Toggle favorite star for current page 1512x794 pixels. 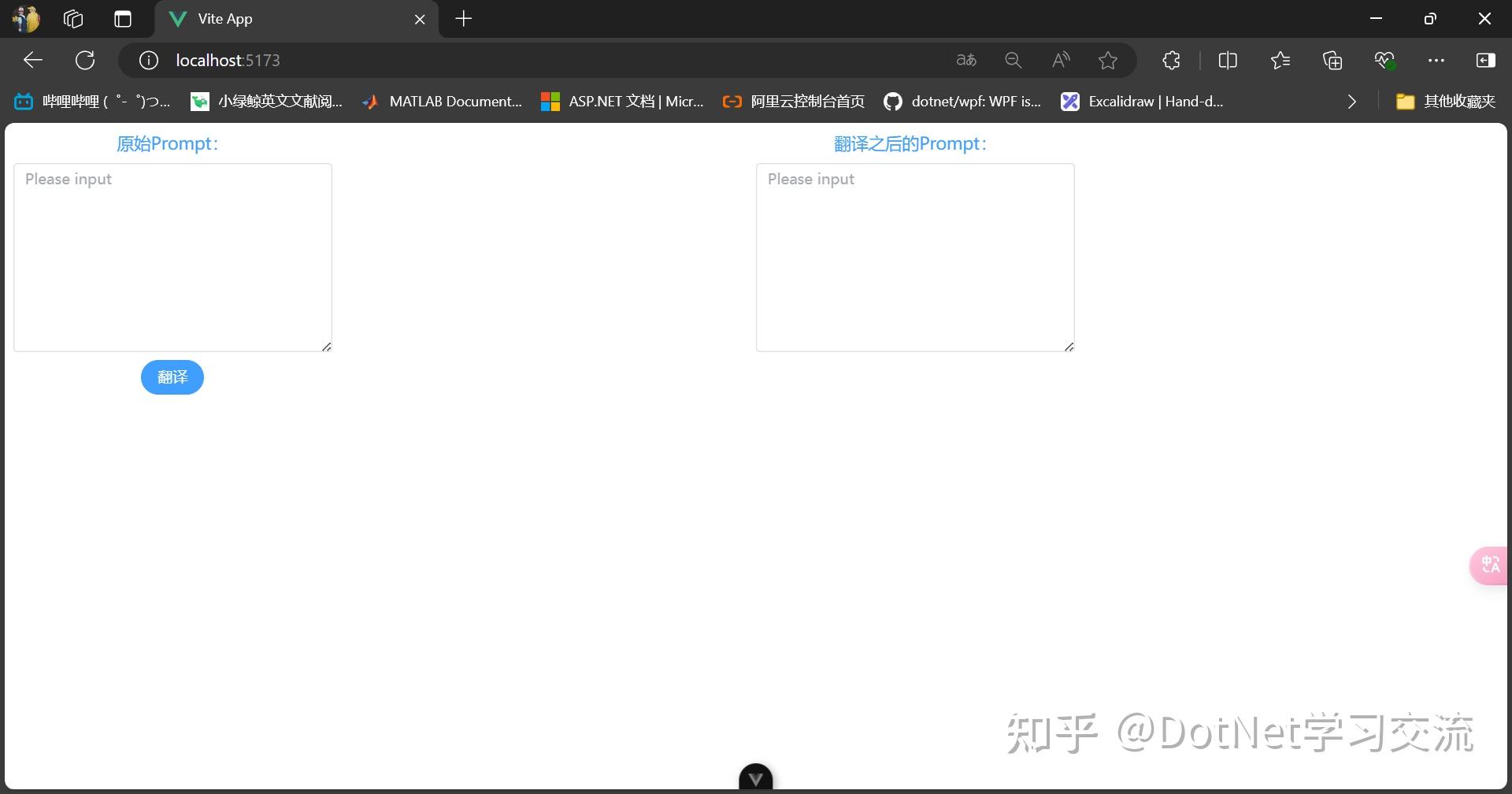coord(1108,60)
